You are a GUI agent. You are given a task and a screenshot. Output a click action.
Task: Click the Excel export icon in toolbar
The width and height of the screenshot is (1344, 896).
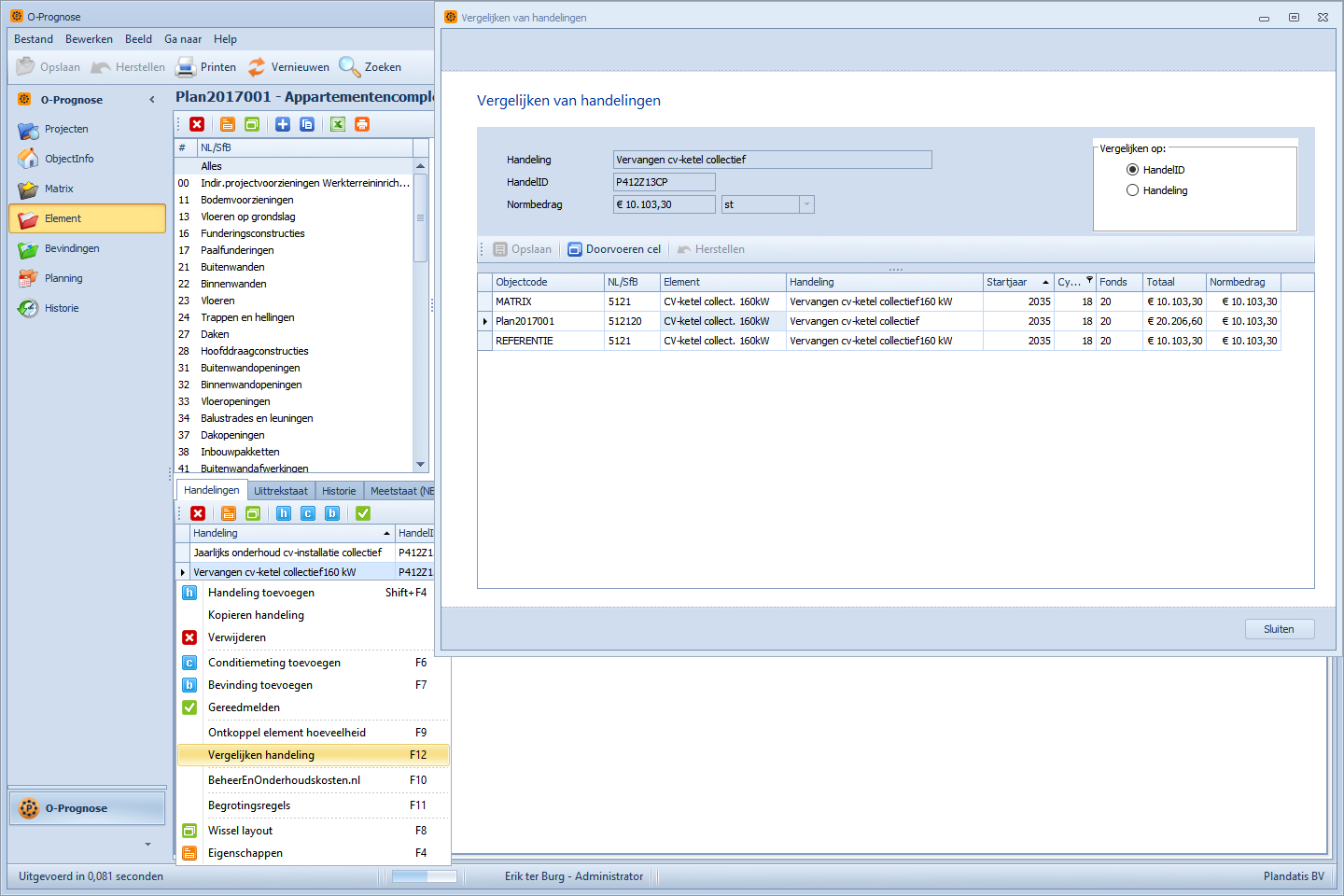pyautogui.click(x=337, y=124)
